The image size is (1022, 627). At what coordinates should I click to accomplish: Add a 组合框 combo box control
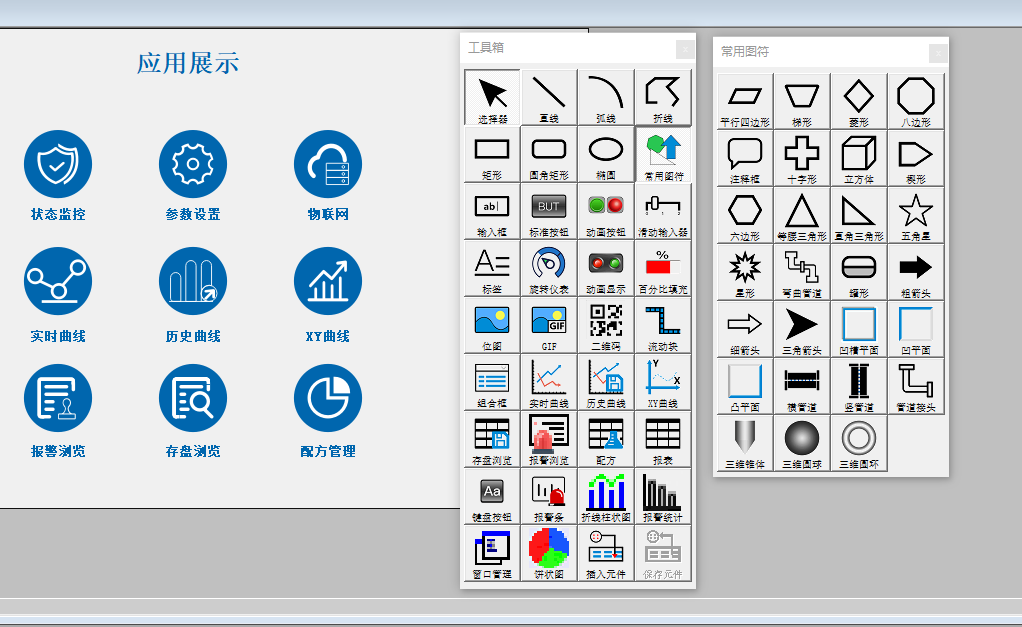pyautogui.click(x=492, y=381)
